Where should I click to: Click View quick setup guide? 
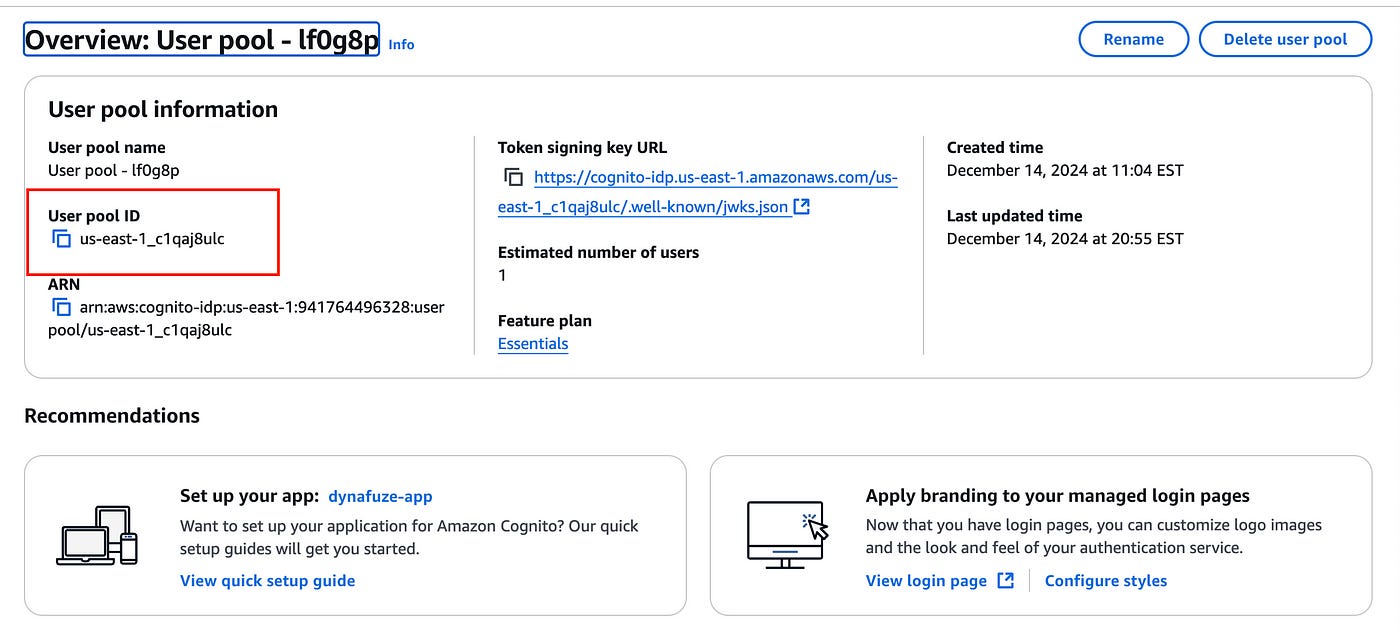267,581
